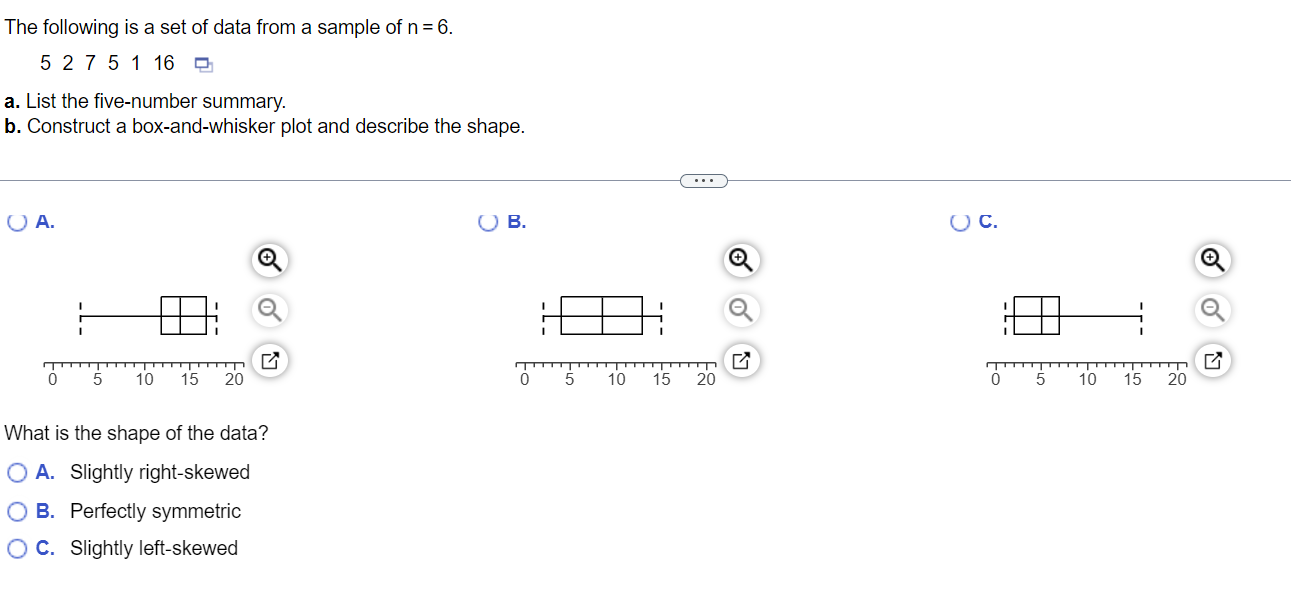Click the zoom-in magnifier for boxplot A

pyautogui.click(x=268, y=260)
